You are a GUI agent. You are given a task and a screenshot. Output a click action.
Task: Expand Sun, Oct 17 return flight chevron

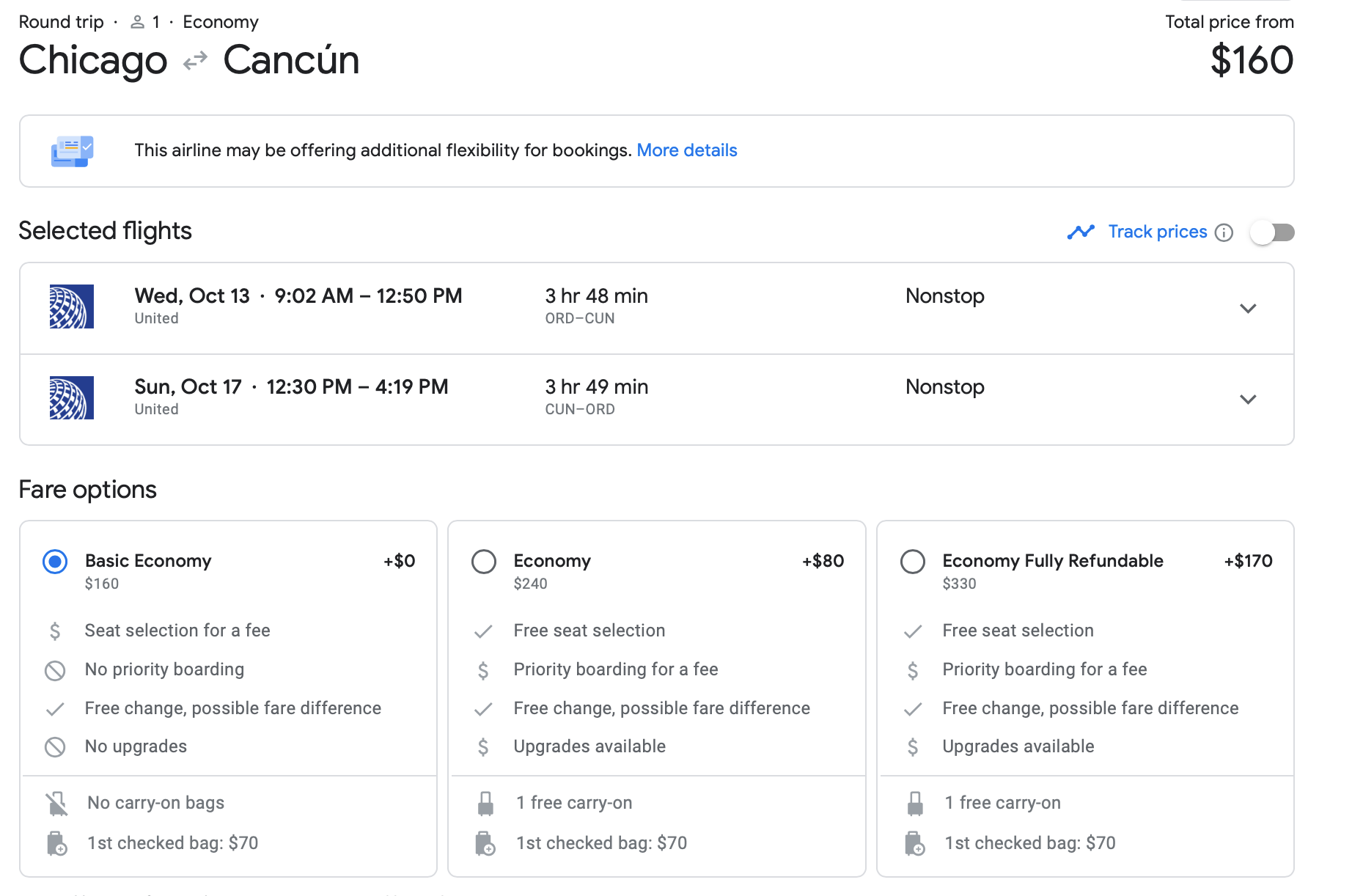click(x=1248, y=400)
